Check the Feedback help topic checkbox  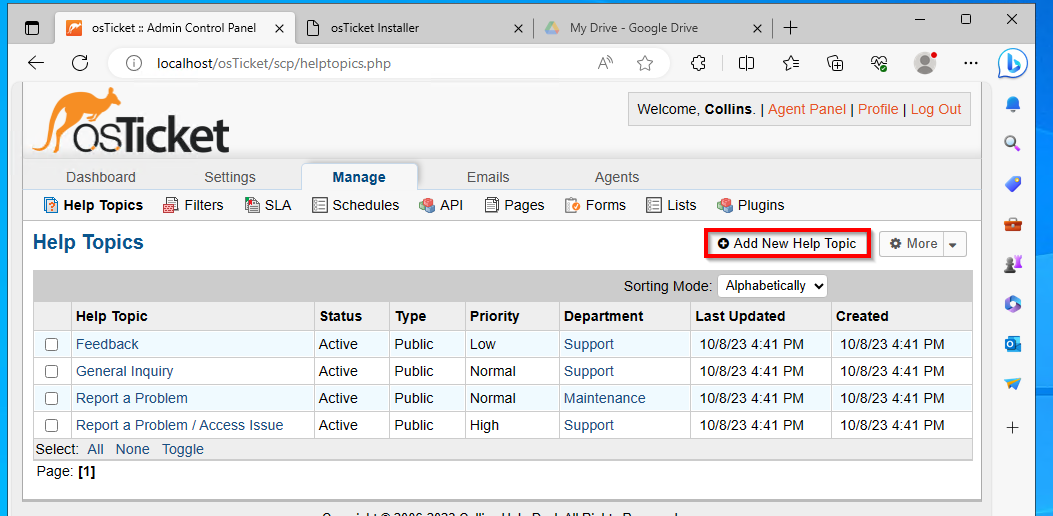[52, 345]
